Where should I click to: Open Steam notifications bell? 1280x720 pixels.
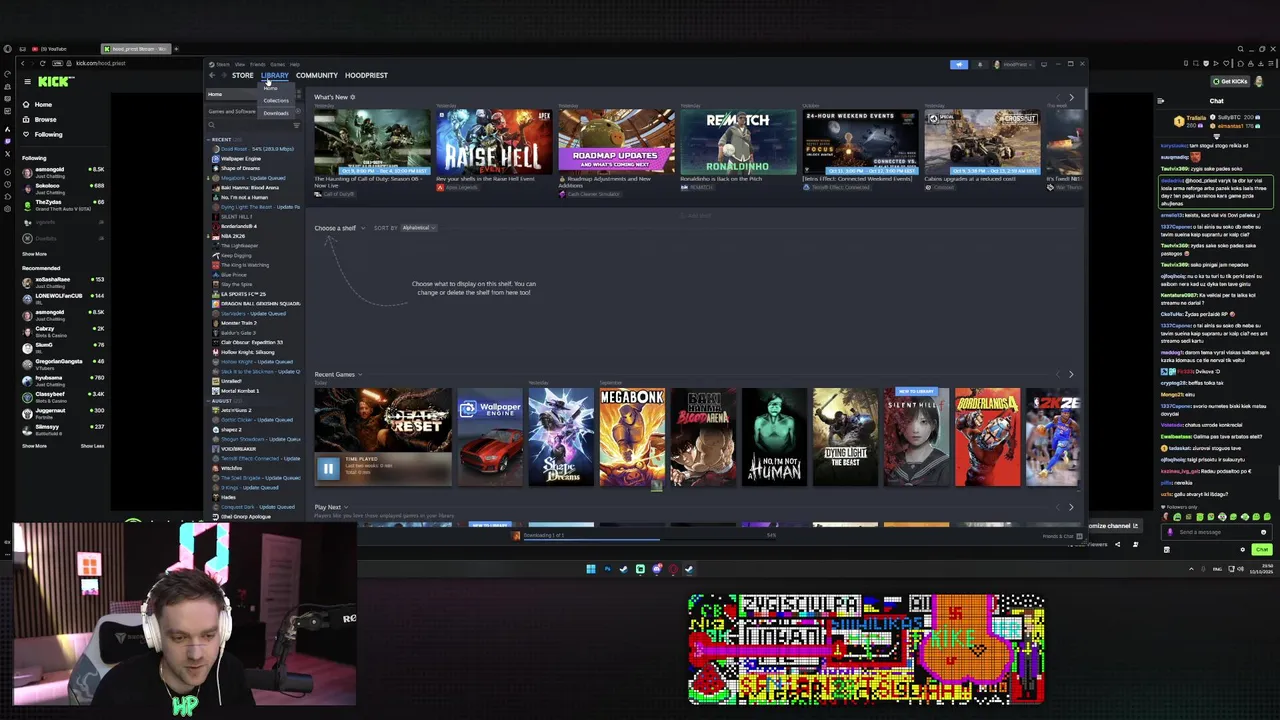pyautogui.click(x=980, y=64)
